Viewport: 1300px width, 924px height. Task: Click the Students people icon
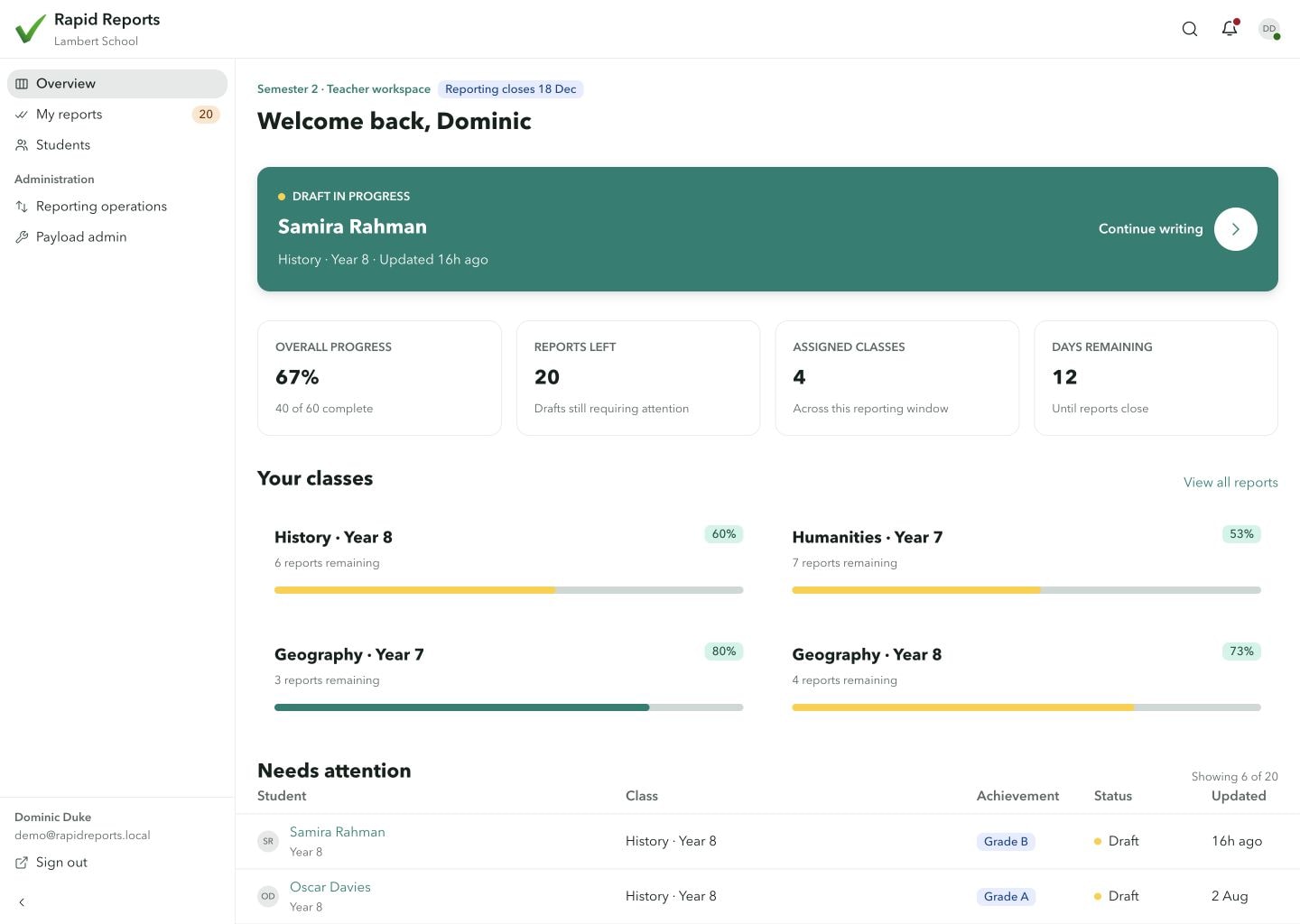[22, 145]
